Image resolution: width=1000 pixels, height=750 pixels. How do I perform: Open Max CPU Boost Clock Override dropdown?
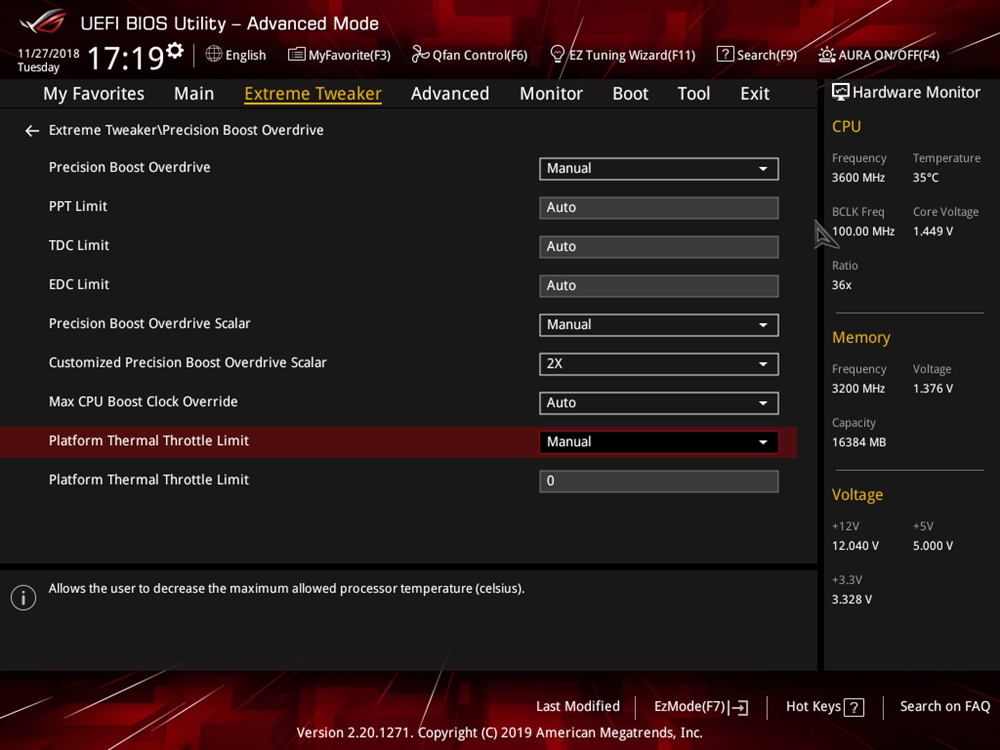tap(659, 403)
